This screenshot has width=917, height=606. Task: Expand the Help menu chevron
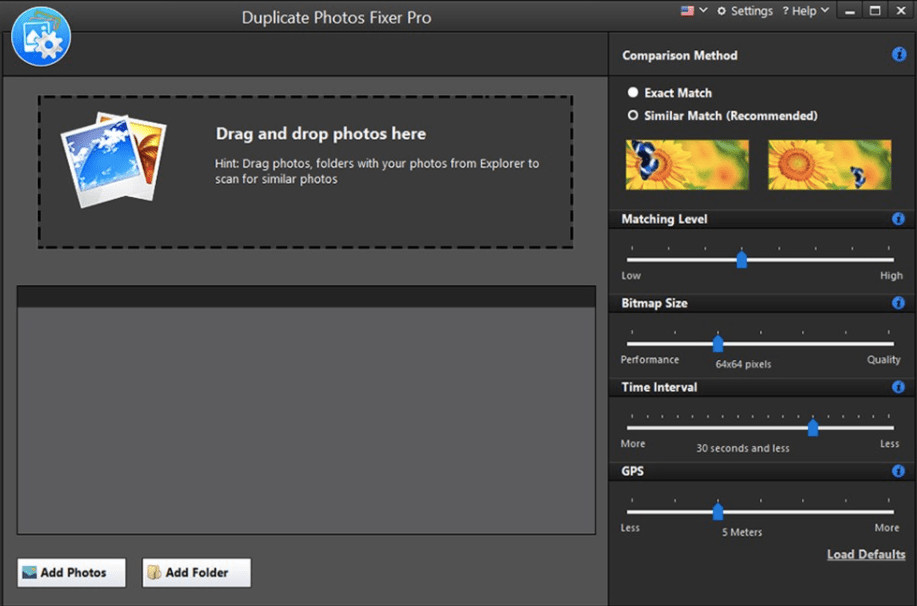tap(825, 11)
